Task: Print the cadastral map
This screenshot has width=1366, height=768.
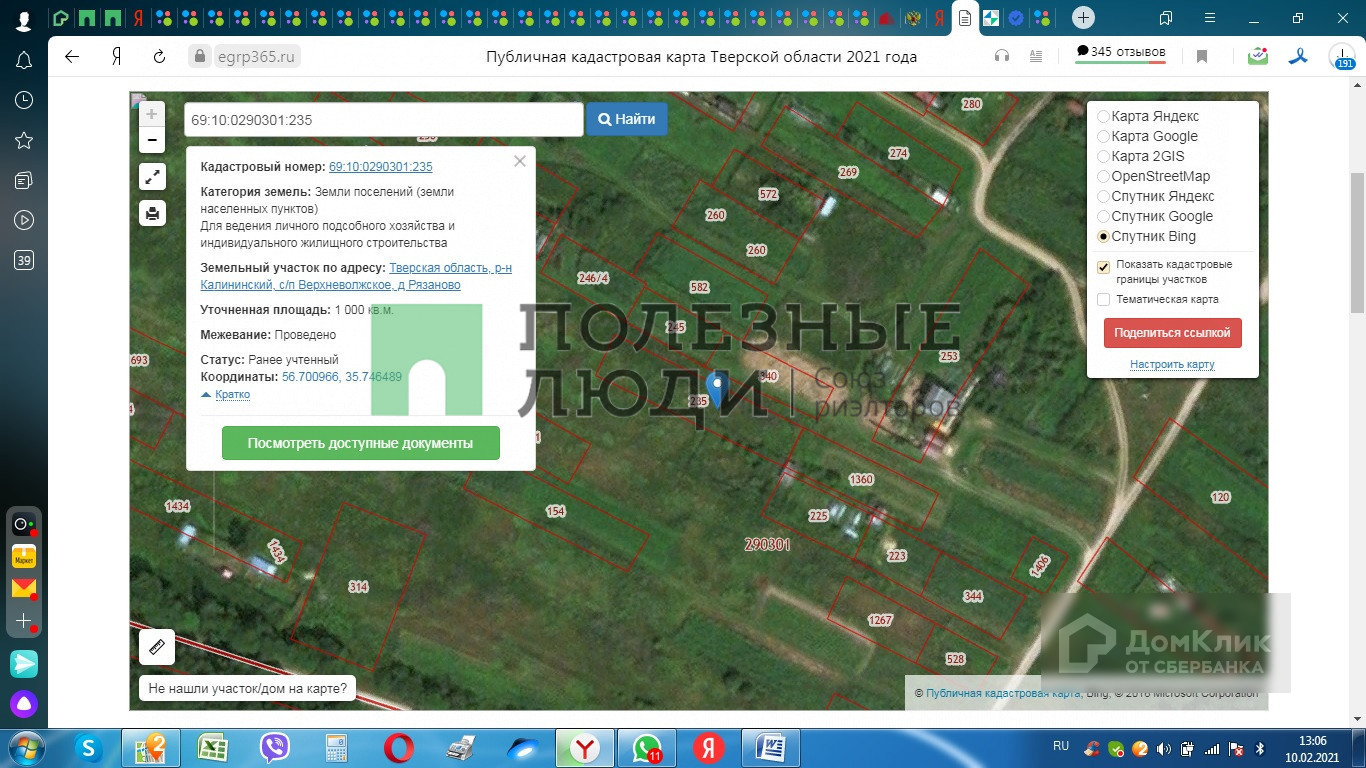Action: click(152, 213)
